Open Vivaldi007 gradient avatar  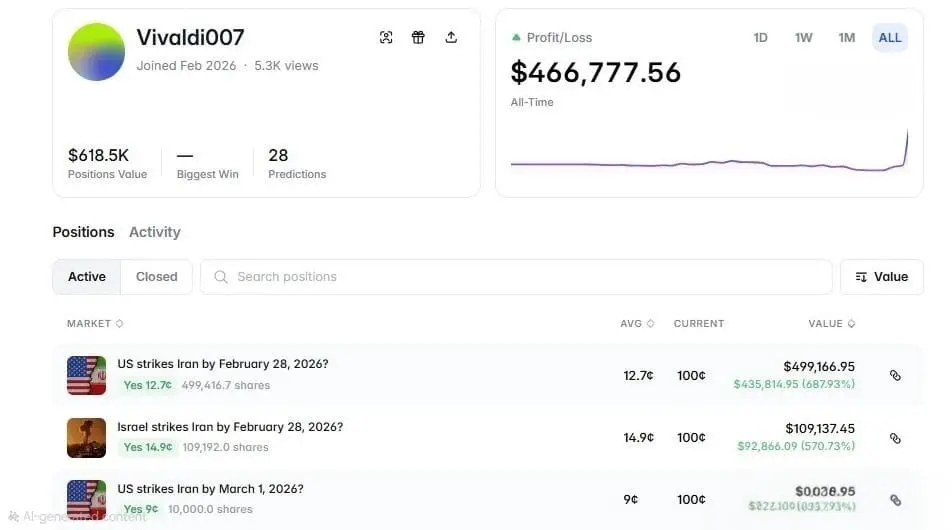click(96, 52)
